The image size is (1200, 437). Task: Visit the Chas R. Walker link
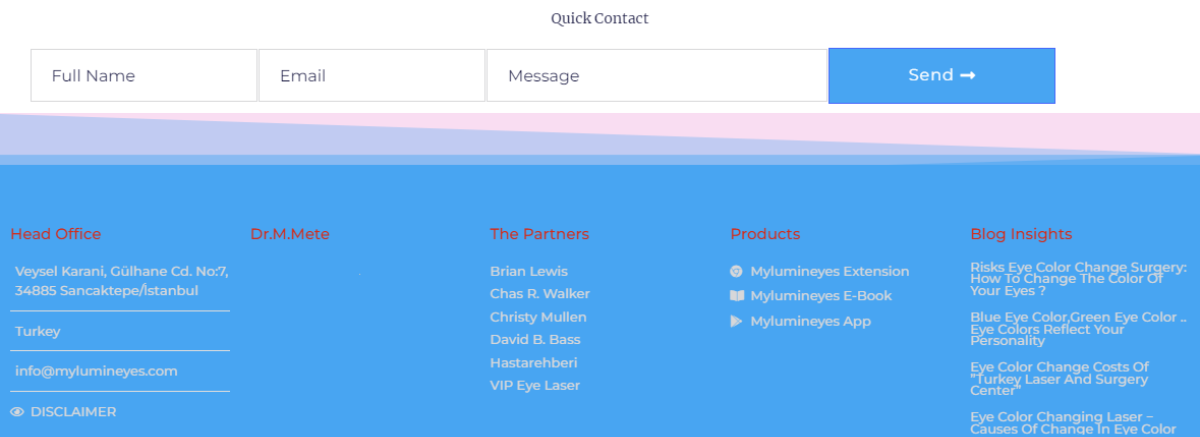click(x=540, y=294)
